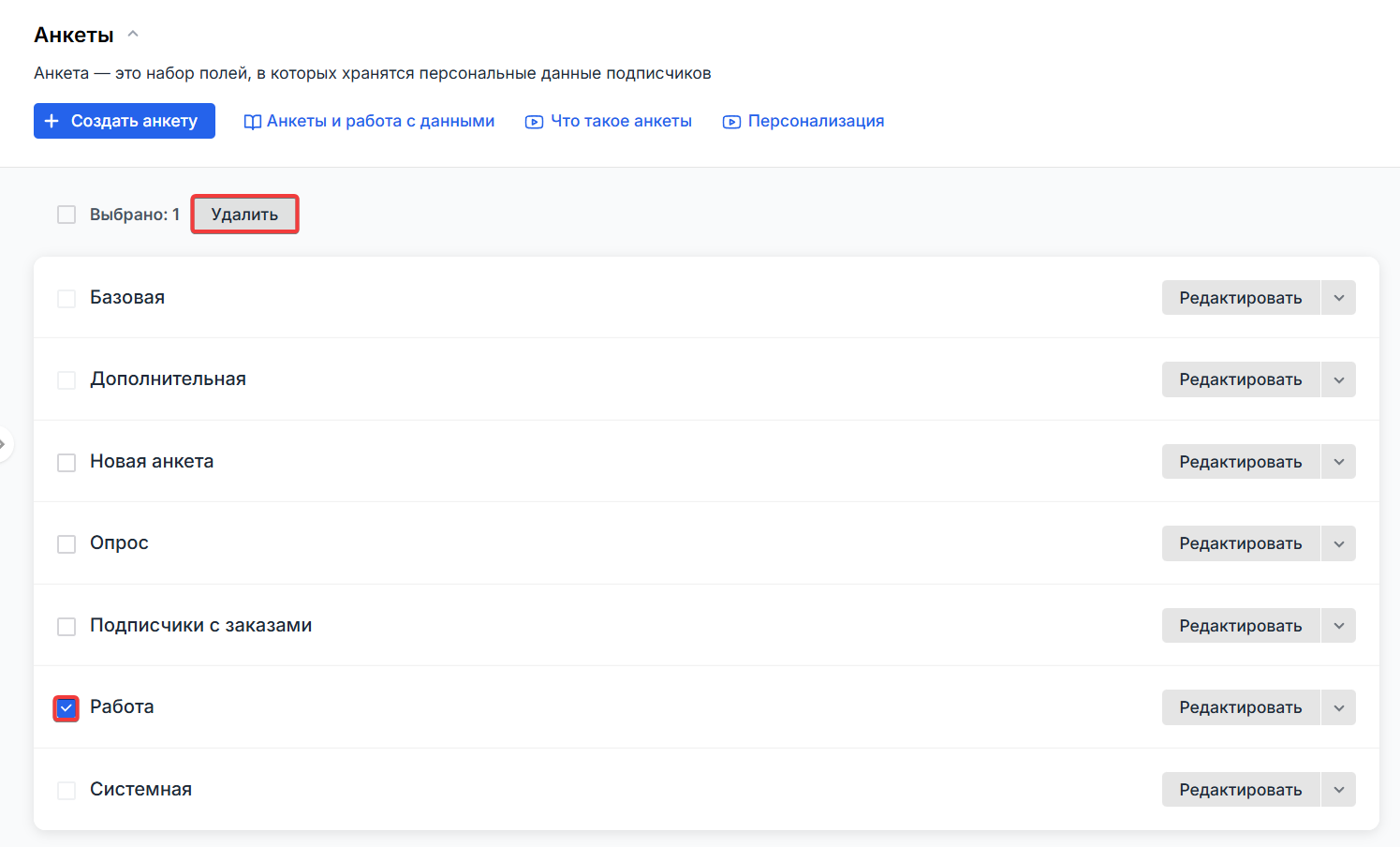Viewport: 1400px width, 847px height.
Task: Click the plus icon in "Создать анкету" button
Action: [52, 120]
